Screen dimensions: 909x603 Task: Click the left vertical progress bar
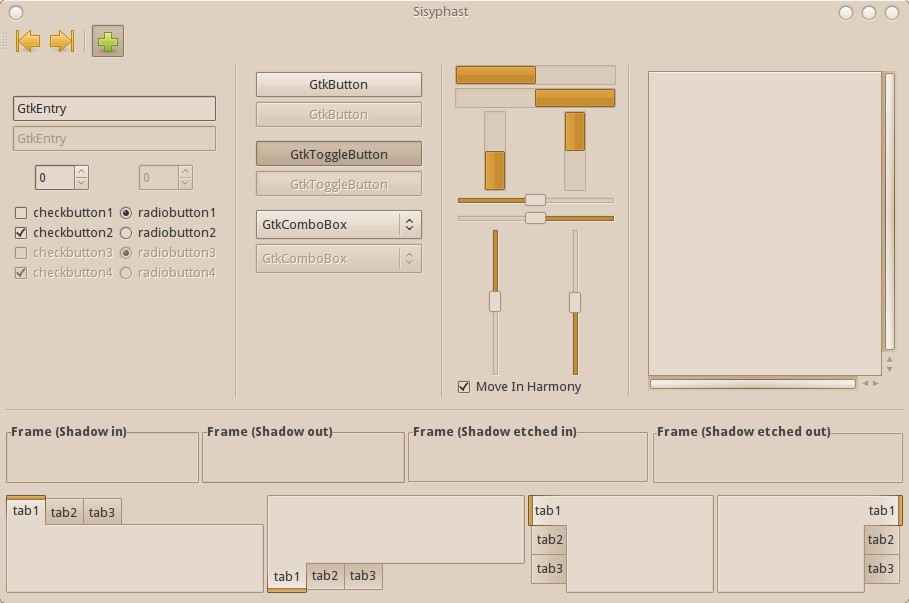[x=495, y=151]
